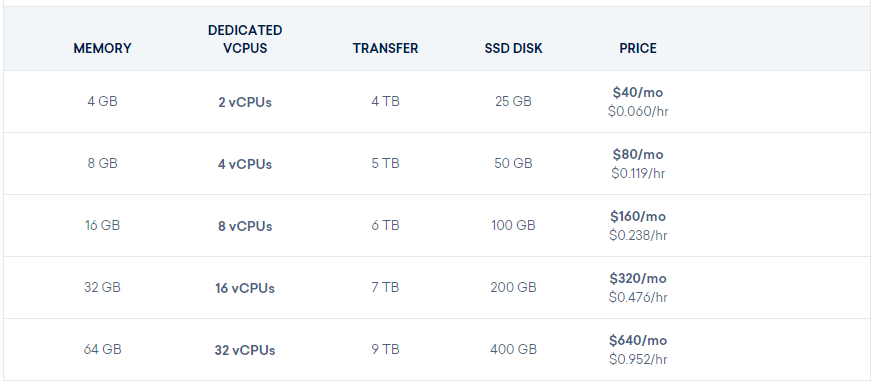This screenshot has width=878, height=390.
Task: Click the 7 TB transfer value
Action: (385, 287)
